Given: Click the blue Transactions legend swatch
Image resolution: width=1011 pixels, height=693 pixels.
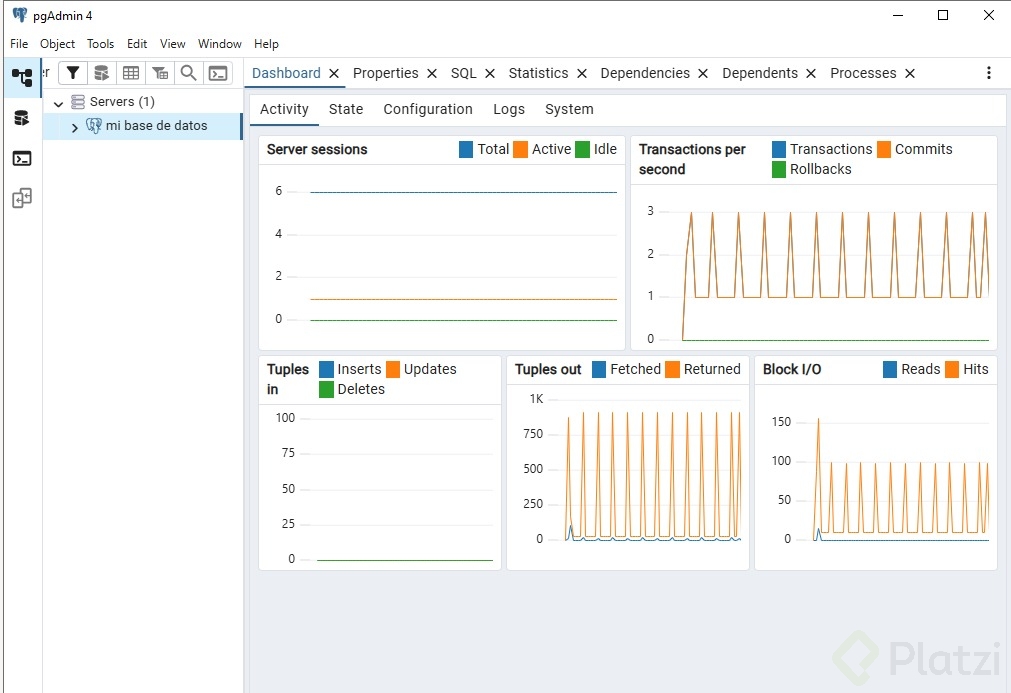Looking at the screenshot, I should coord(779,149).
